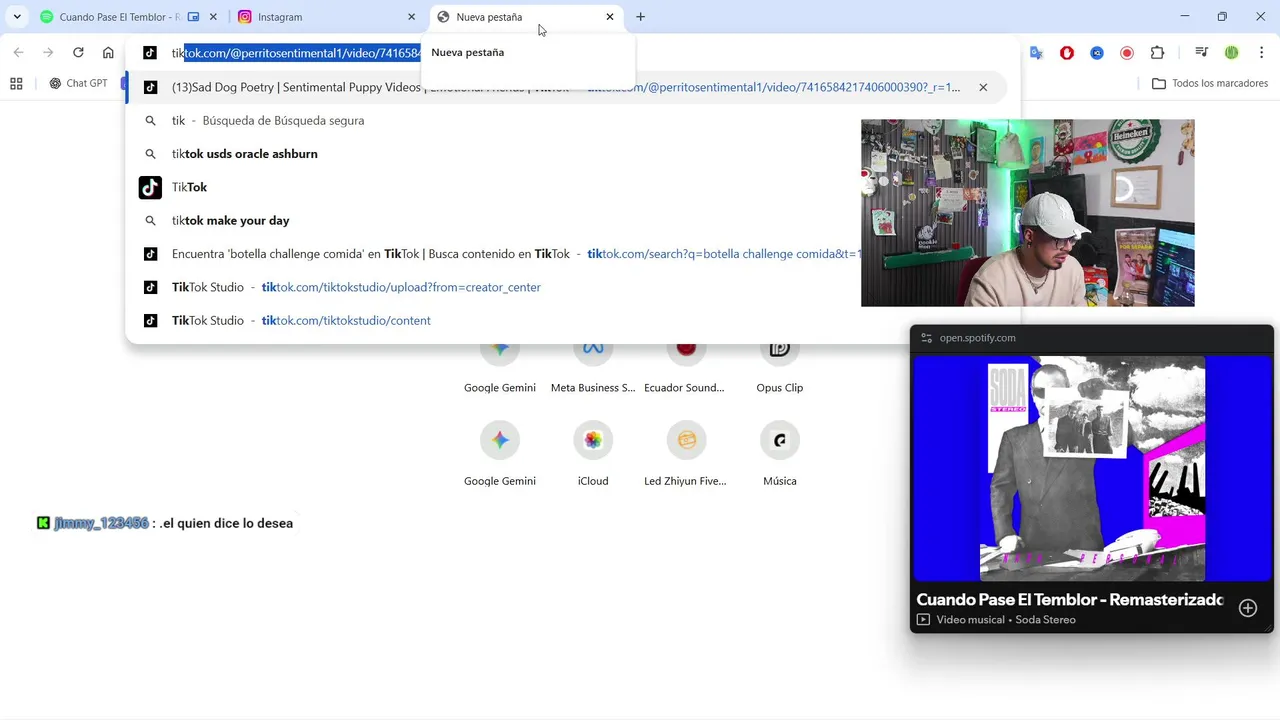Open Google Translate extension
Viewport: 1280px width, 720px height.
pos(1037,53)
